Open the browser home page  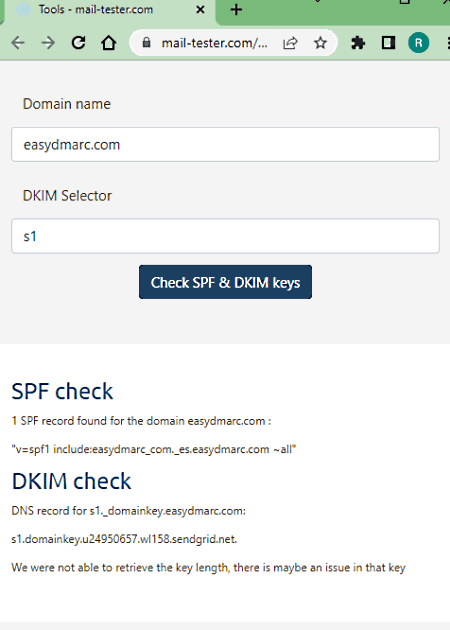point(108,43)
